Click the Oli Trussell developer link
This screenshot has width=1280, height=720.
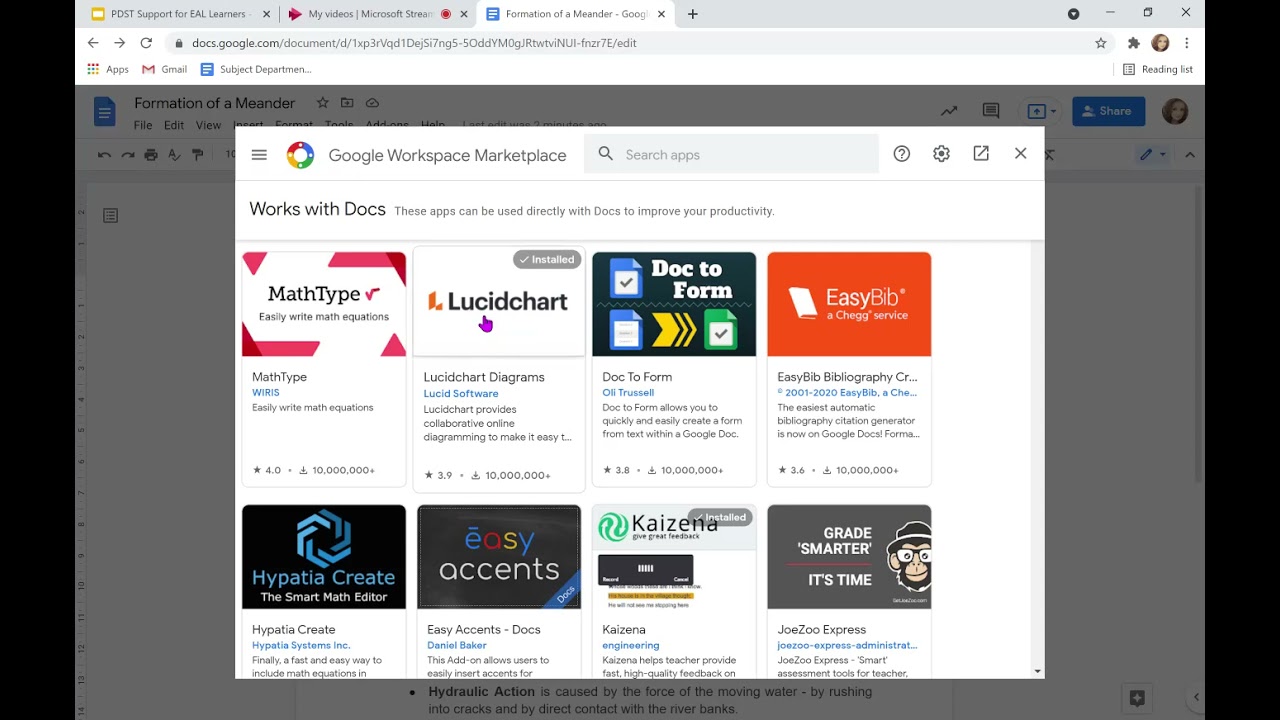click(628, 393)
